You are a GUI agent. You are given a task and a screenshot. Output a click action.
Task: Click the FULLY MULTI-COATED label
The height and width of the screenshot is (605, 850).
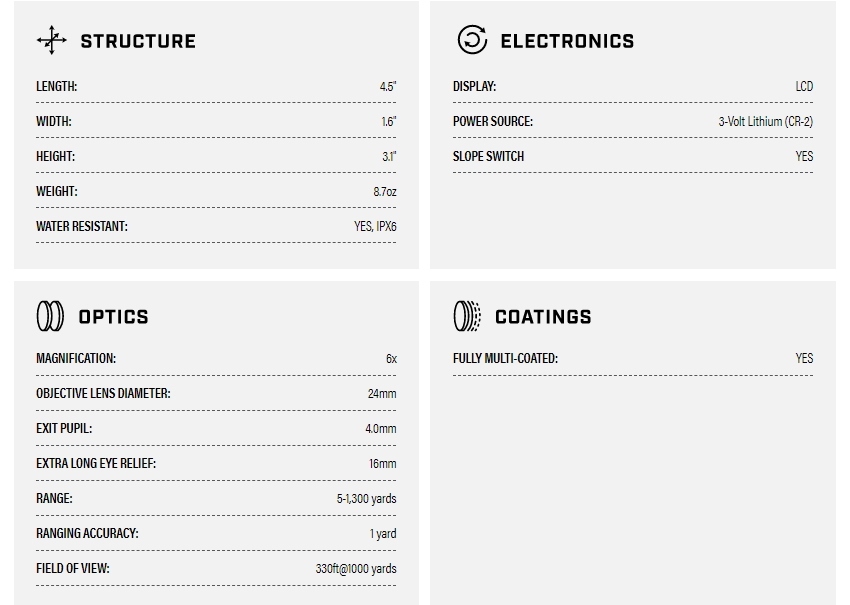point(505,358)
